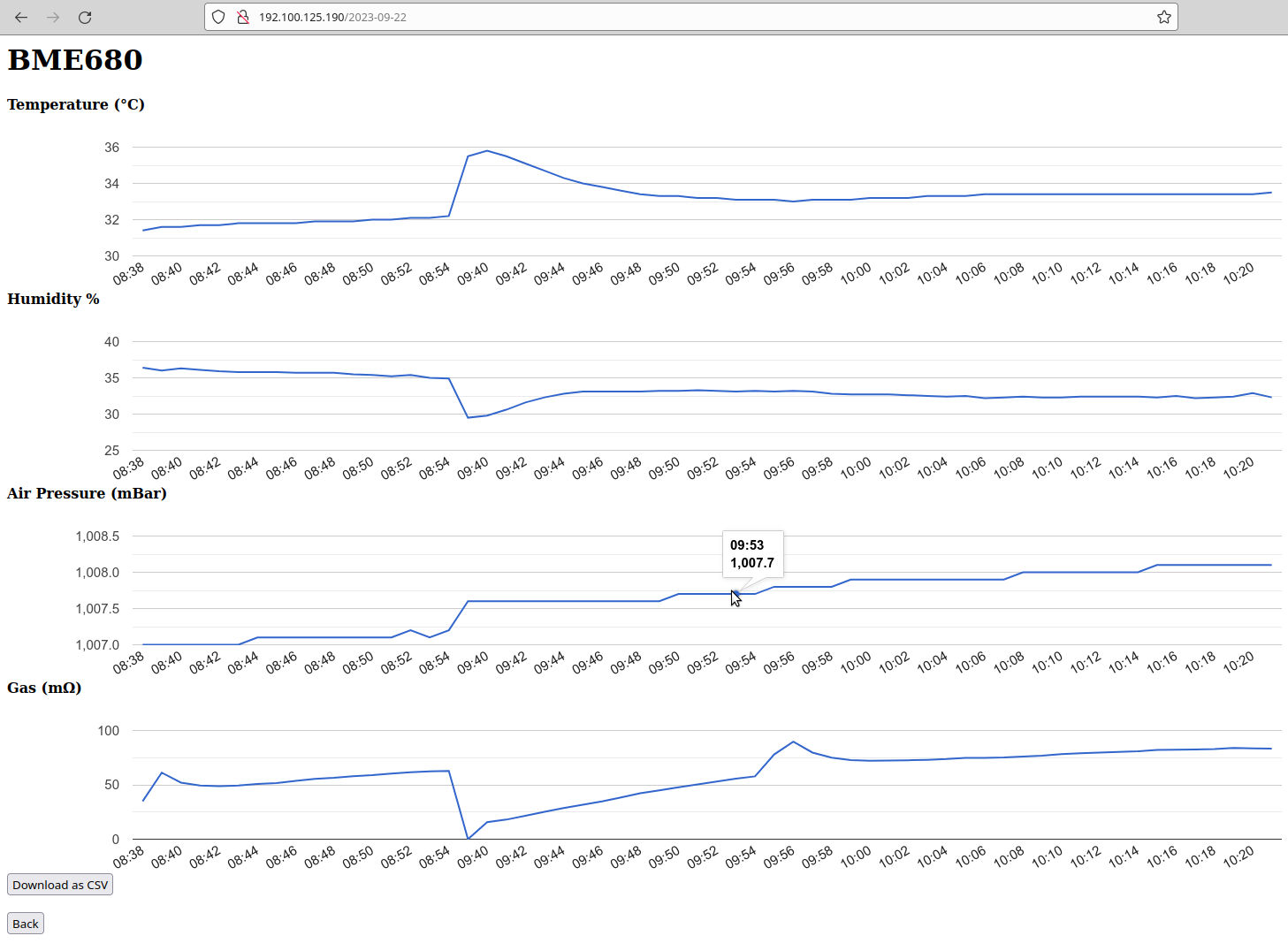Click the 34 label on the Temperature axis
1288x951 pixels.
[111, 184]
